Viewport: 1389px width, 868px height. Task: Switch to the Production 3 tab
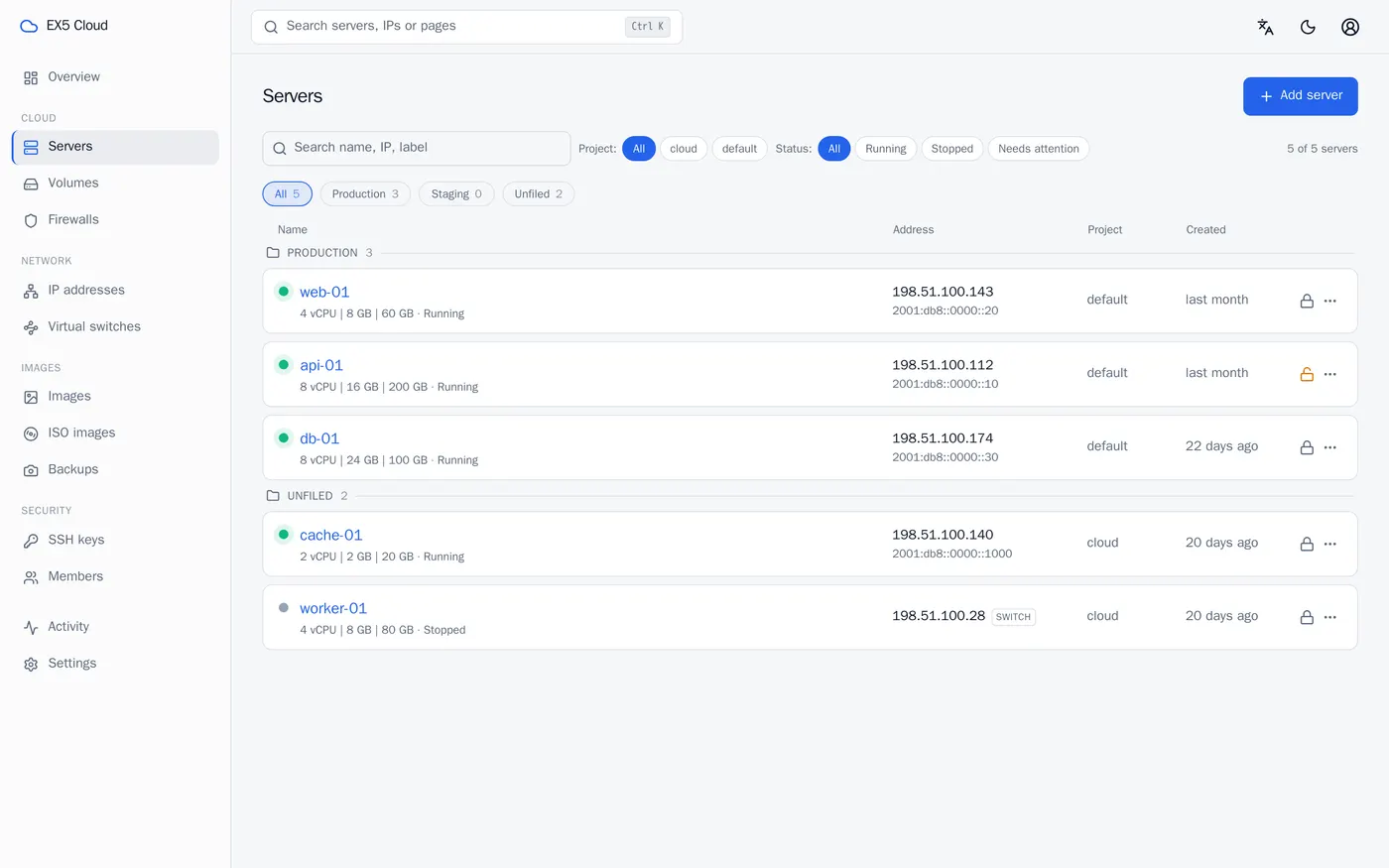point(365,194)
